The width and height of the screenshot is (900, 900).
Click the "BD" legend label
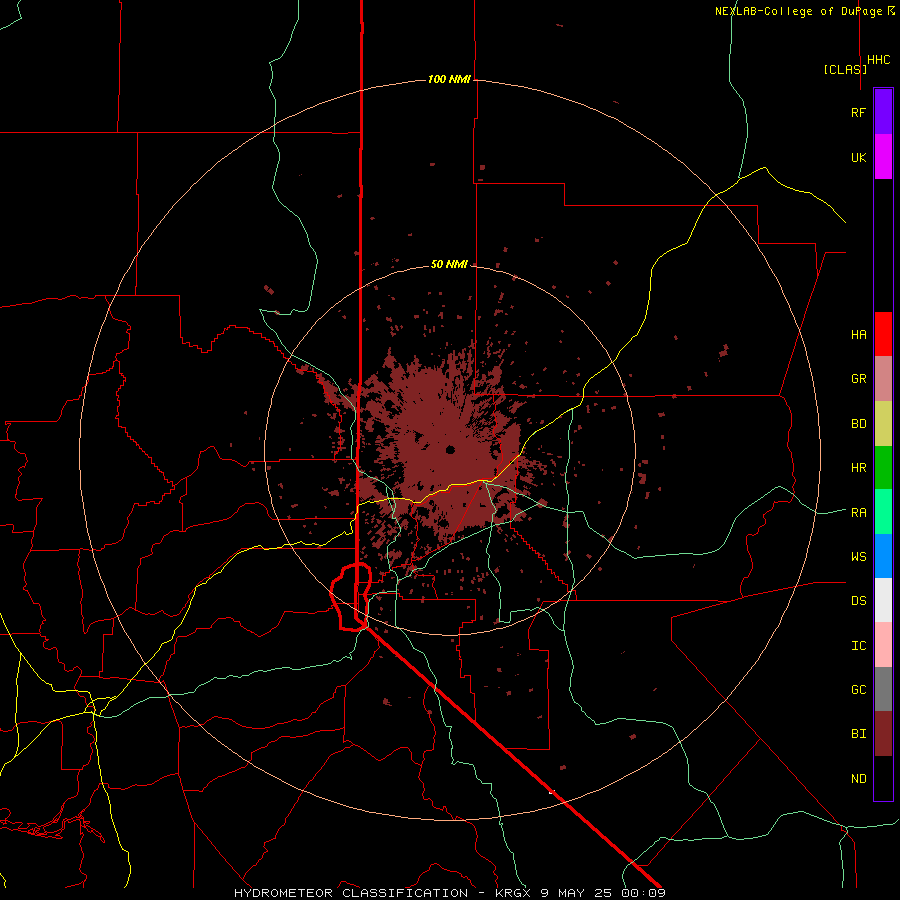pos(859,424)
